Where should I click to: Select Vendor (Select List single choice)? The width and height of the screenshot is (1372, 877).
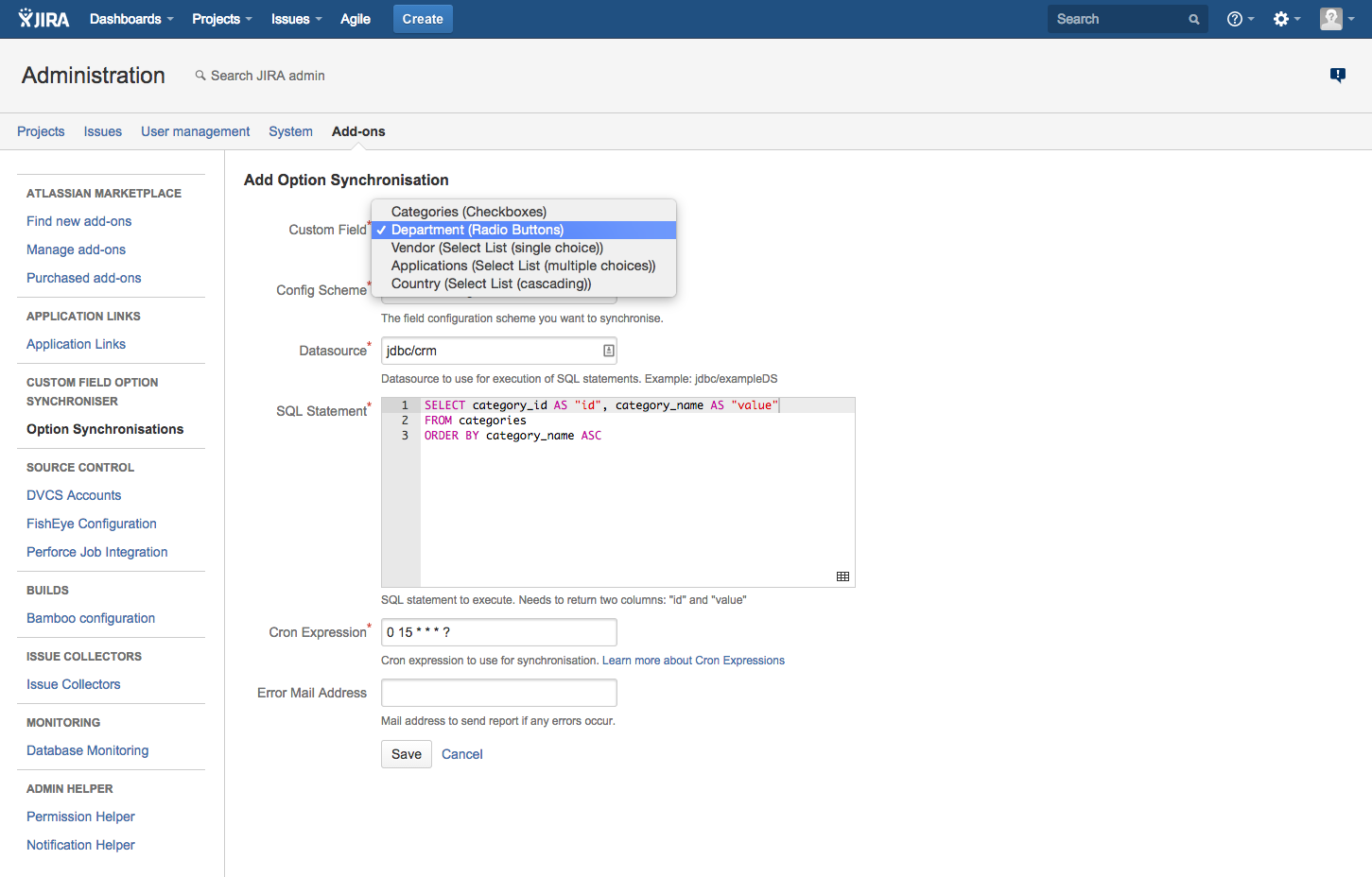point(496,248)
